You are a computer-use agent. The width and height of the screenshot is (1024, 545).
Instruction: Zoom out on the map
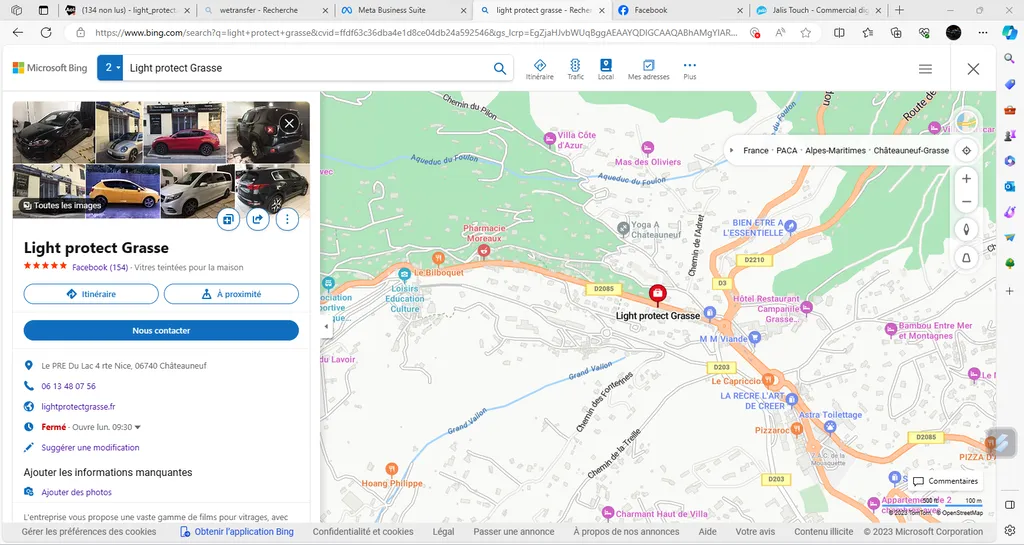tap(966, 202)
